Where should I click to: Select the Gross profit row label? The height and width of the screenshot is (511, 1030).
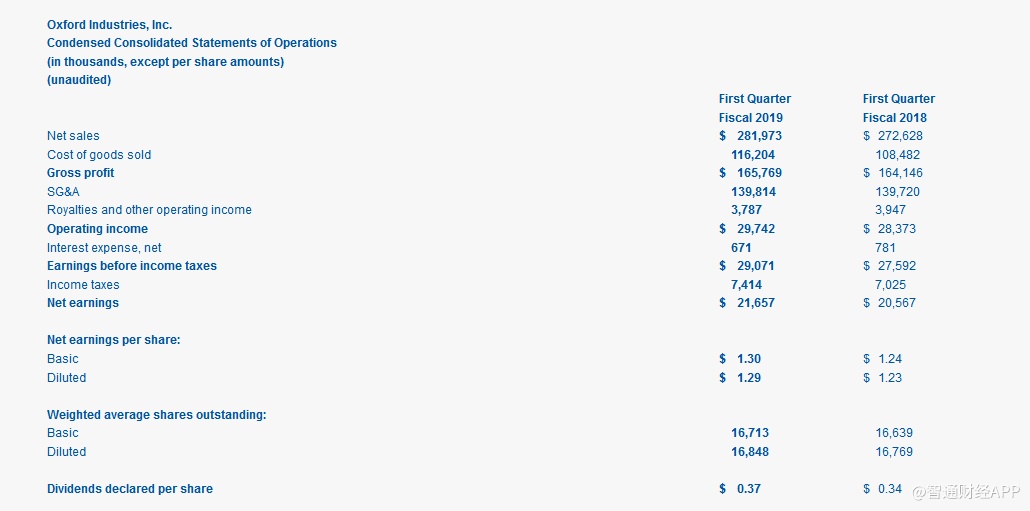80,173
